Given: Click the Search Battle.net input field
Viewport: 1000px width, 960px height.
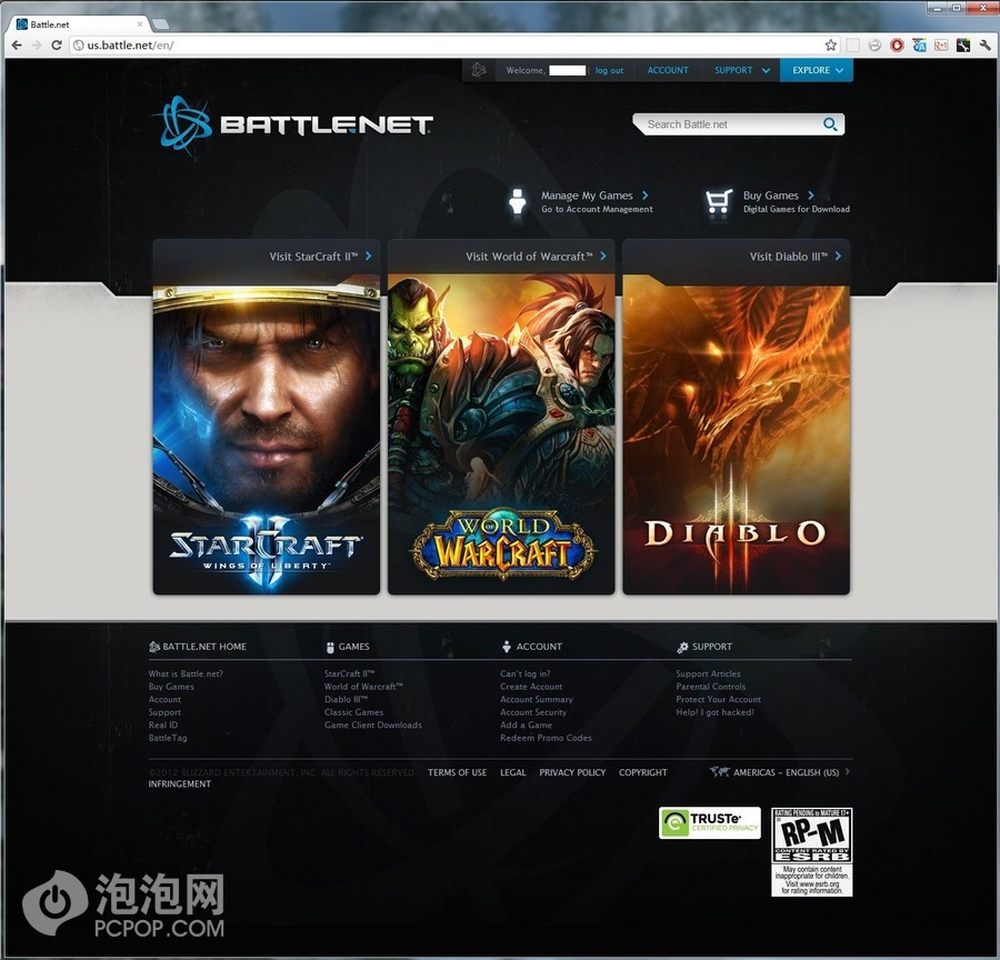Looking at the screenshot, I should click(732, 124).
